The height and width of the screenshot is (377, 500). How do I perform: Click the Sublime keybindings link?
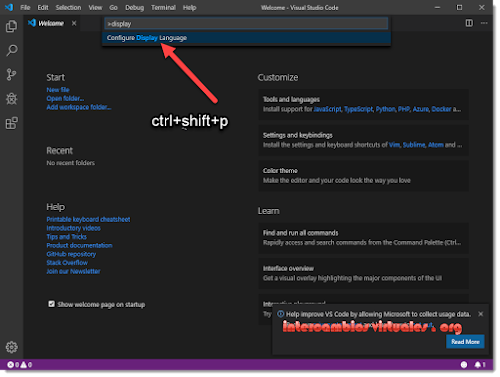(x=414, y=145)
